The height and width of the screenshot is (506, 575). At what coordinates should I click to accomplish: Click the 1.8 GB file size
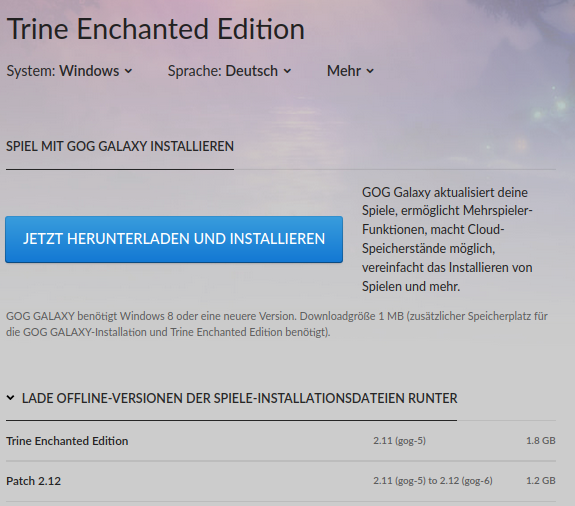541,440
